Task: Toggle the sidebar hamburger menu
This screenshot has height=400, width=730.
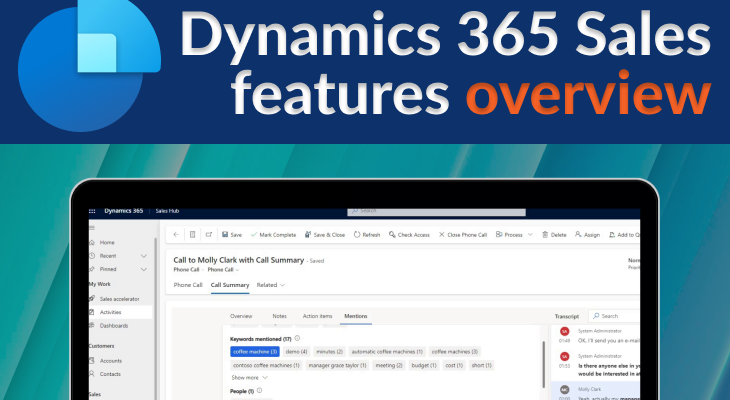Action: 92,228
